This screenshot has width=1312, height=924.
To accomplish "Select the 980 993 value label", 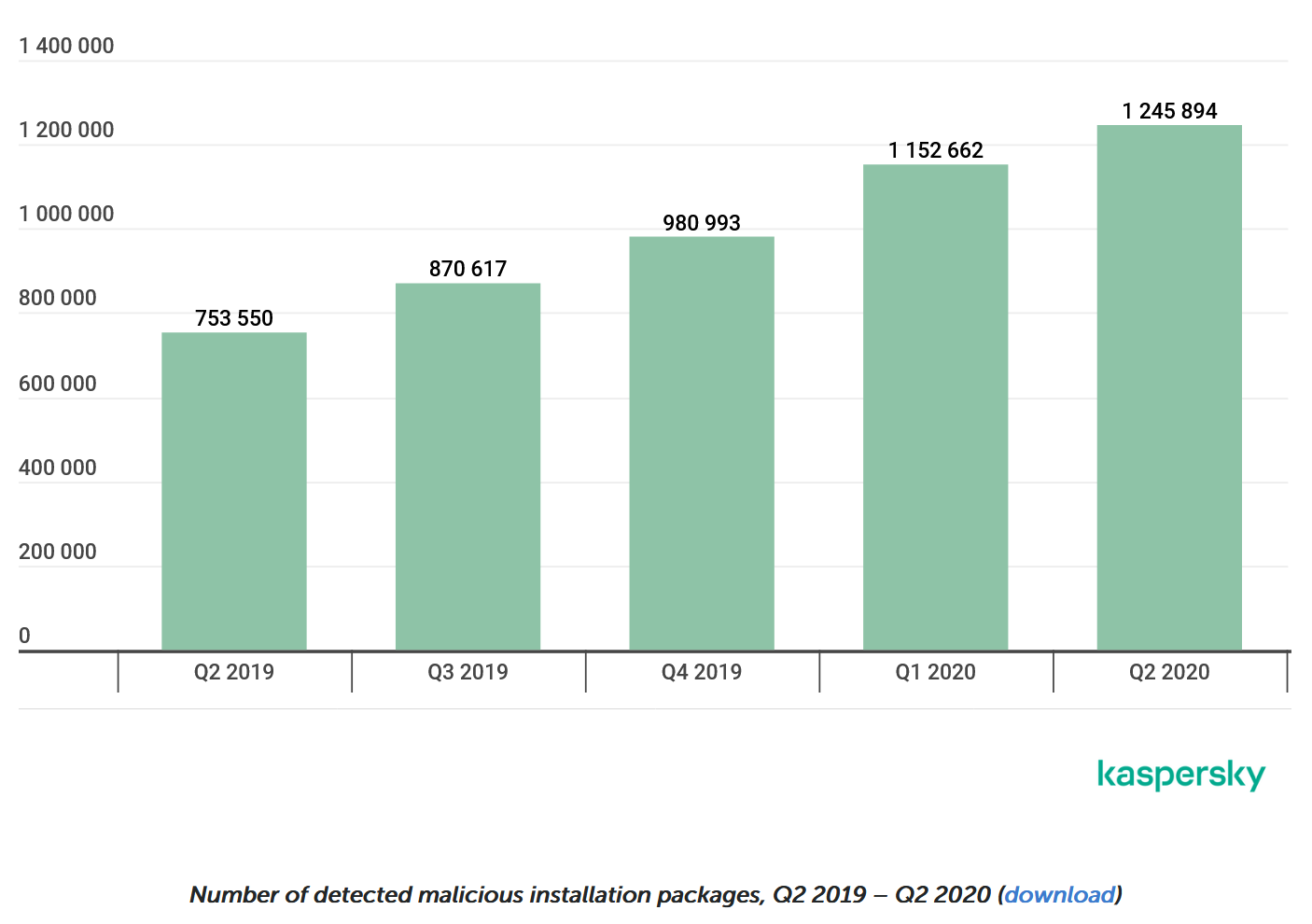I will [702, 223].
